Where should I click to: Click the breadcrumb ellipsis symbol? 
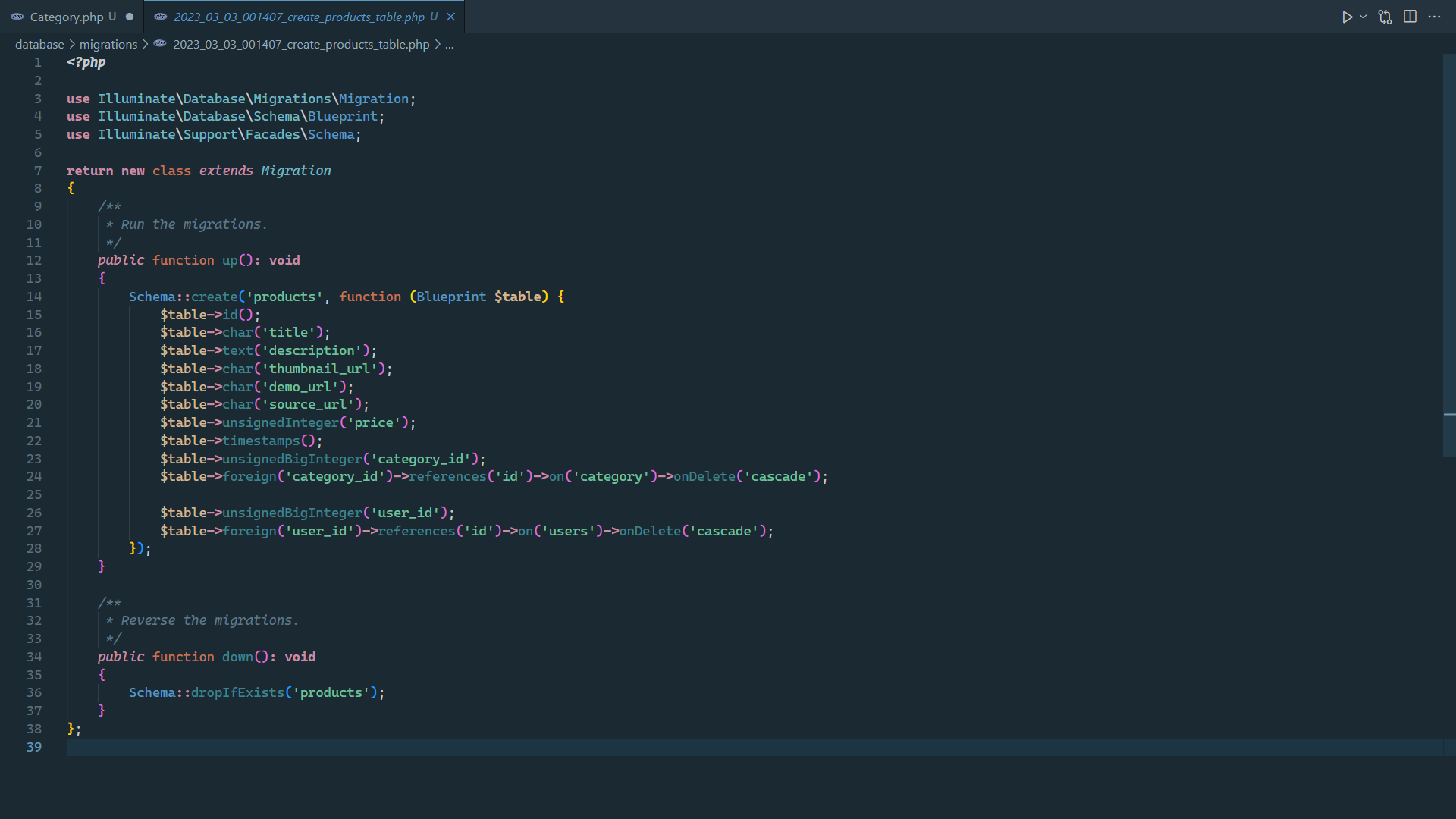click(450, 44)
